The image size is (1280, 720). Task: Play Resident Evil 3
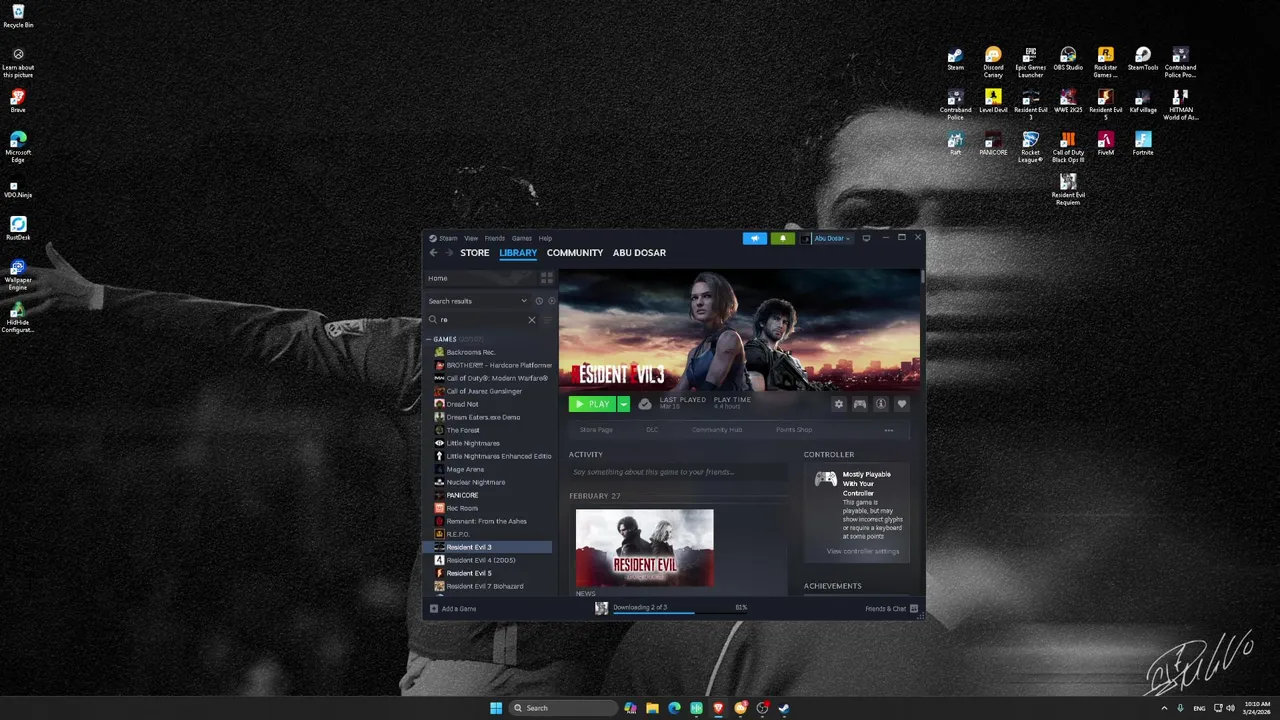pos(593,404)
